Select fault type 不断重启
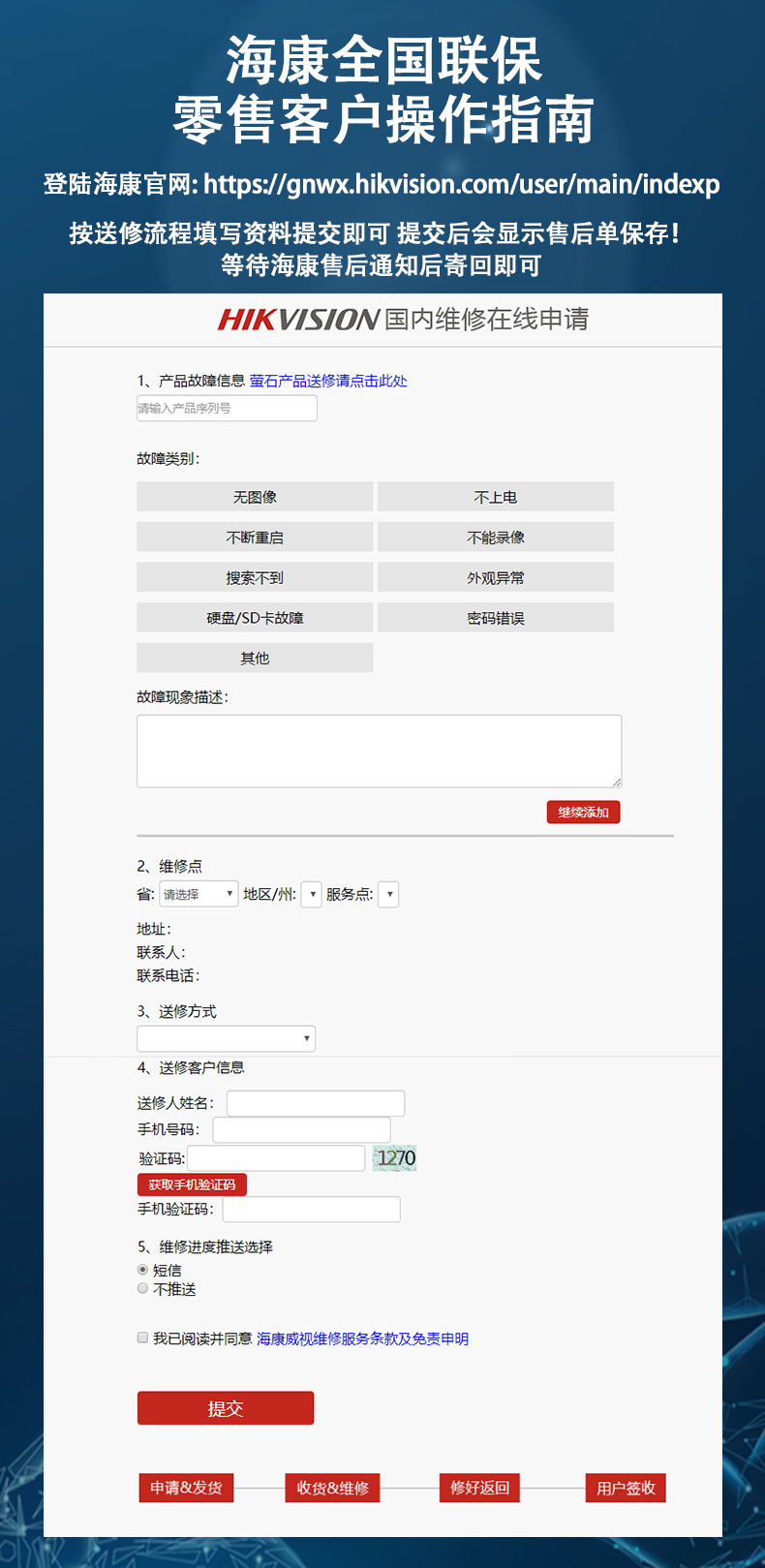This screenshot has width=765, height=1568. 255,538
